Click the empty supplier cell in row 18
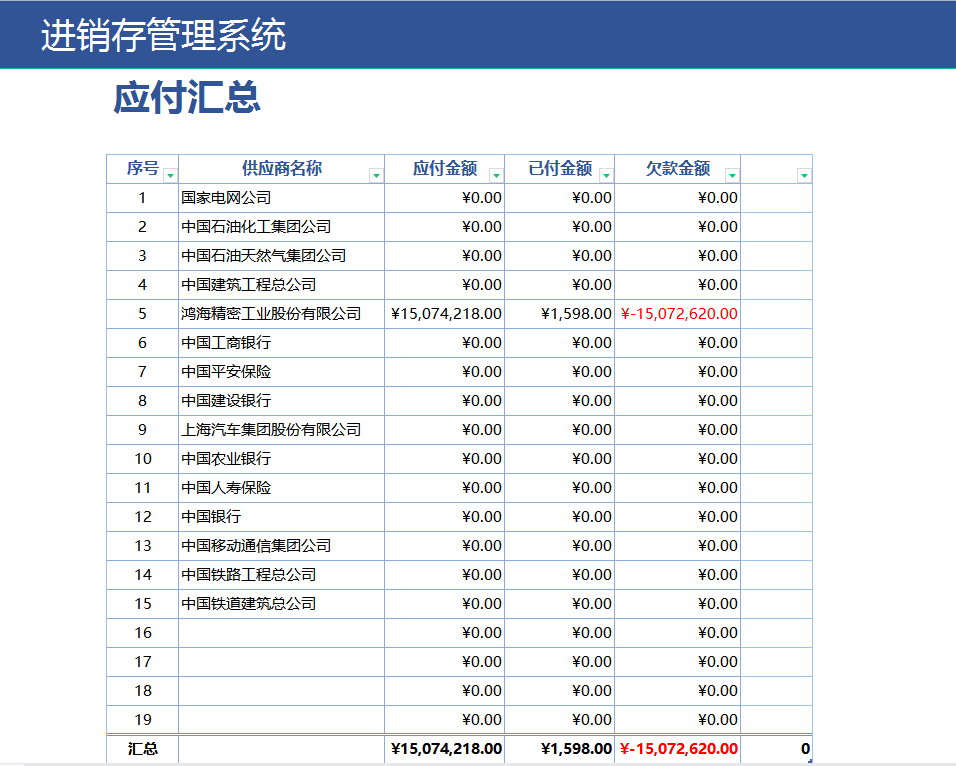The height and width of the screenshot is (766, 956). click(x=282, y=690)
